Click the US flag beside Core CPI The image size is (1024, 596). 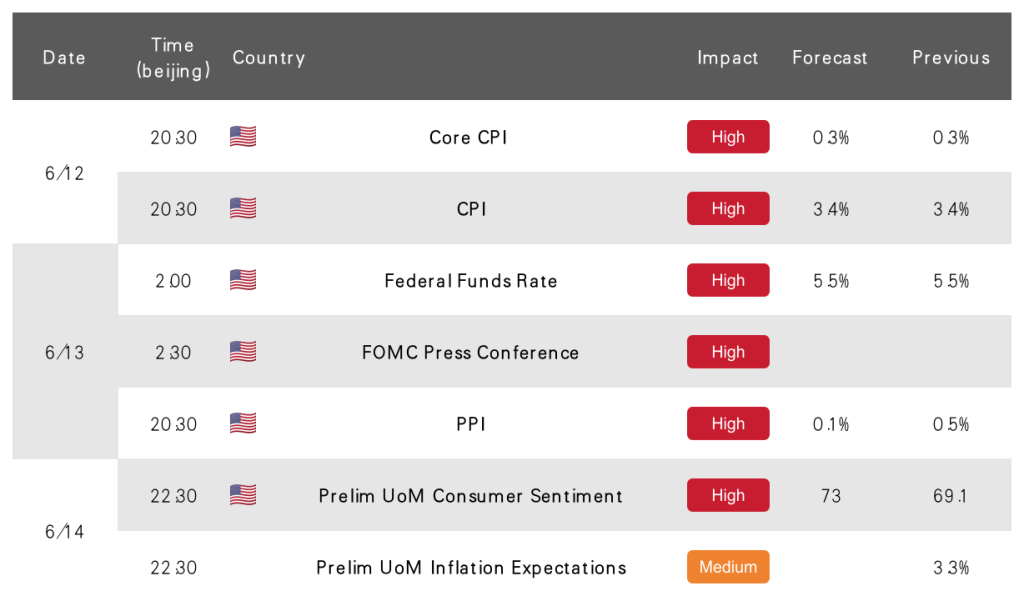click(243, 136)
